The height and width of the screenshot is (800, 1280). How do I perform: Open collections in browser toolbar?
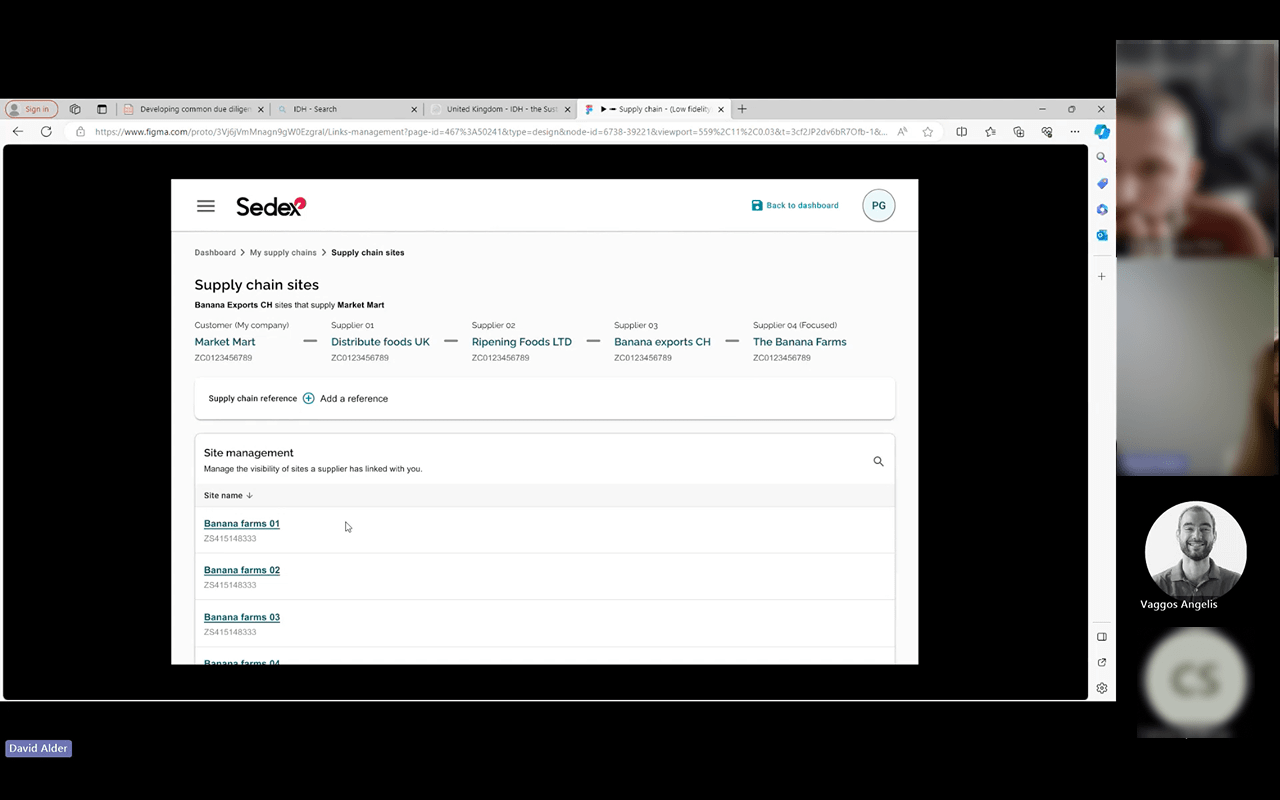coord(1019,131)
